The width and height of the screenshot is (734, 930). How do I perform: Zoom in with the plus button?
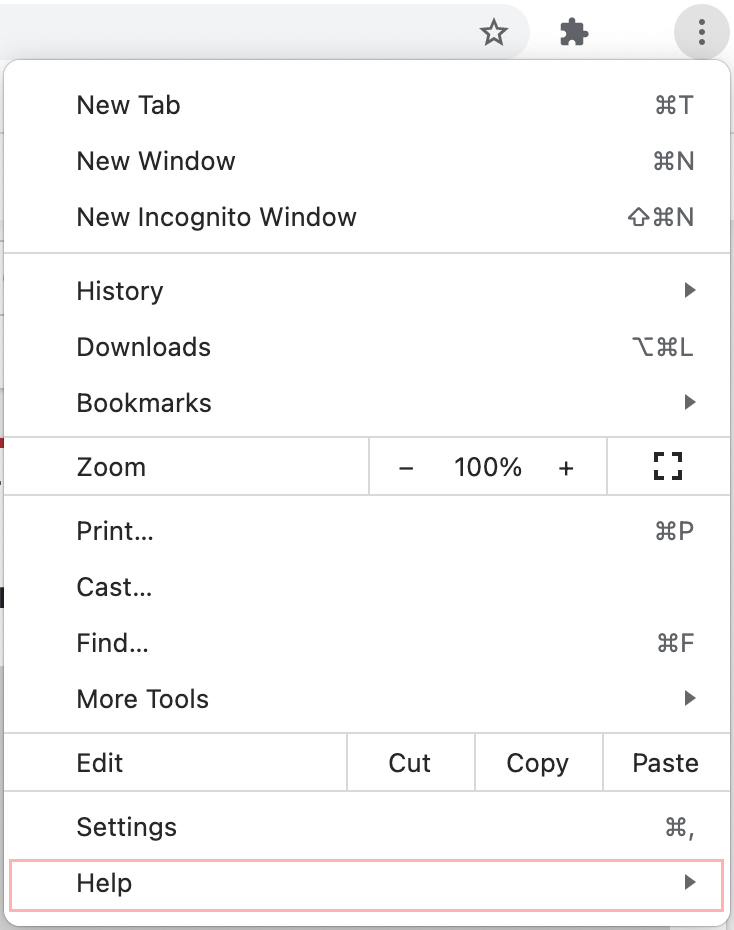566,468
